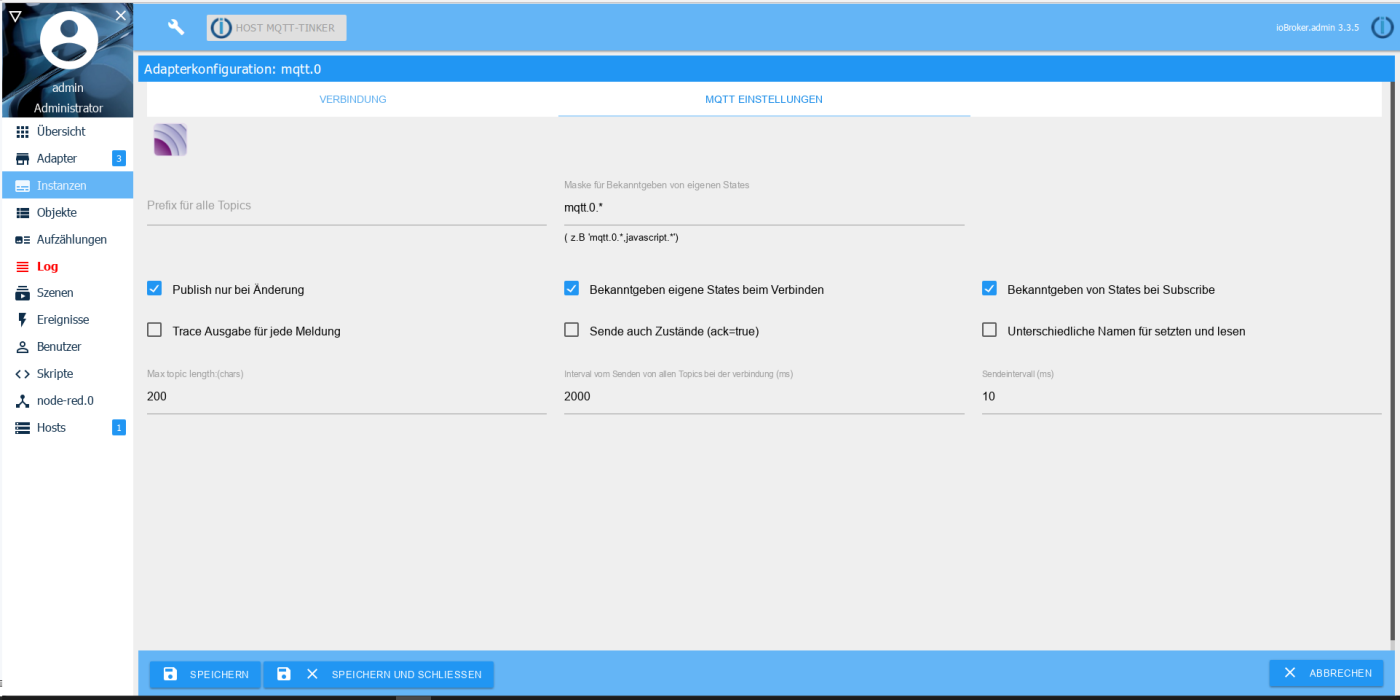Screen dimensions: 1400x700
Task: Uncheck Bekanntgeben eigene States beim Verbinden
Action: tap(572, 289)
